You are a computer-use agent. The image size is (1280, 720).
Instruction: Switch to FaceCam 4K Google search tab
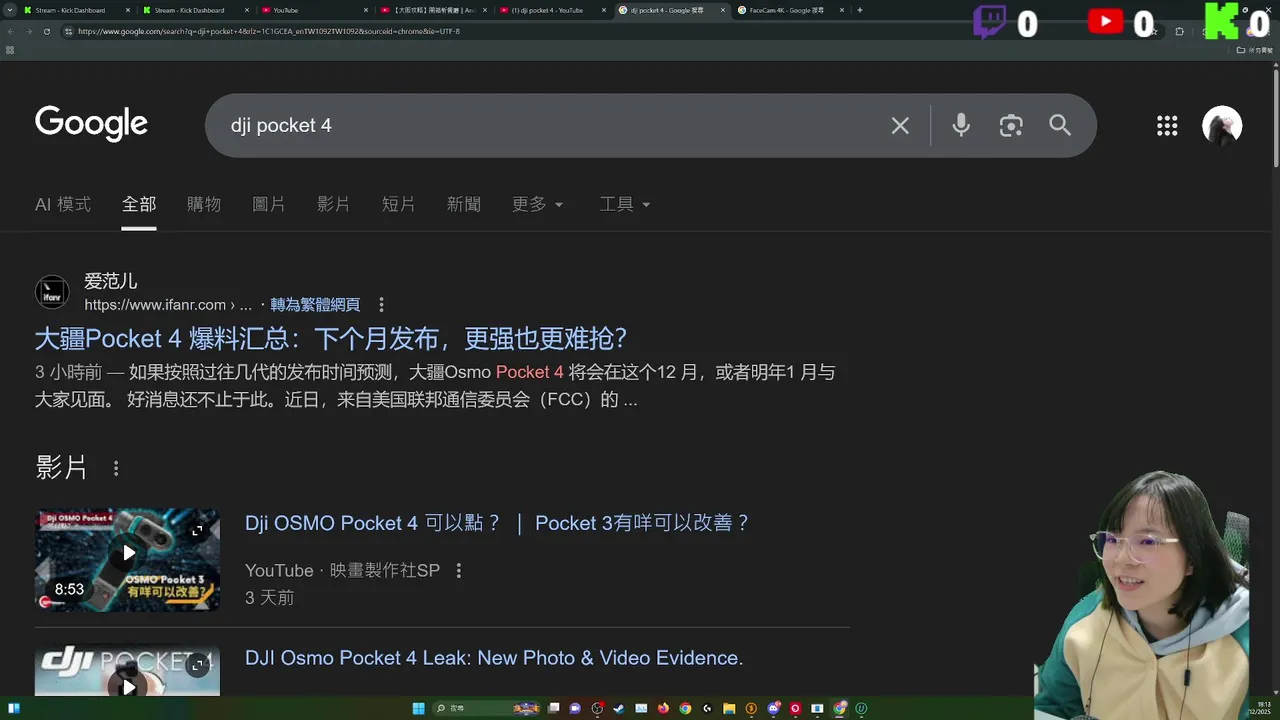[x=791, y=10]
